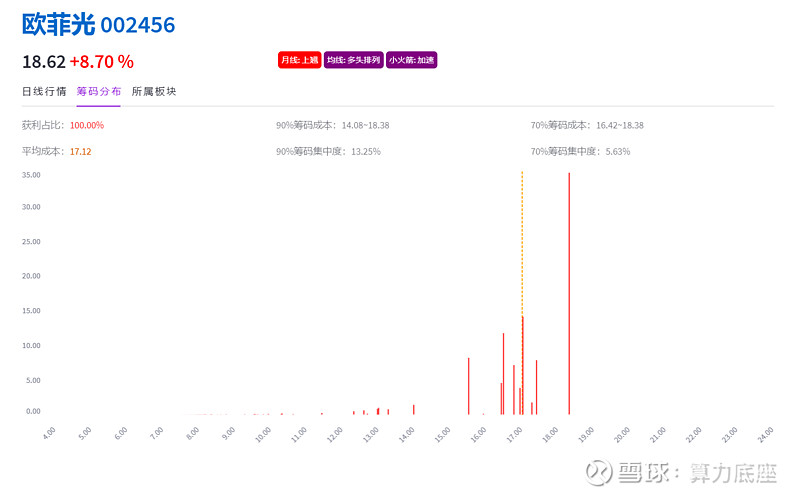Click the y-axis label 20.00
Screen dimensions: 800x497
[31, 276]
